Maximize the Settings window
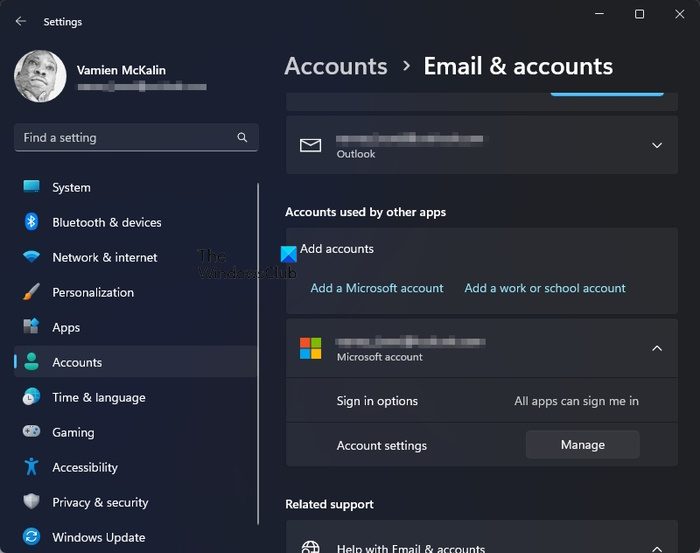Image resolution: width=700 pixels, height=553 pixels. [x=639, y=14]
